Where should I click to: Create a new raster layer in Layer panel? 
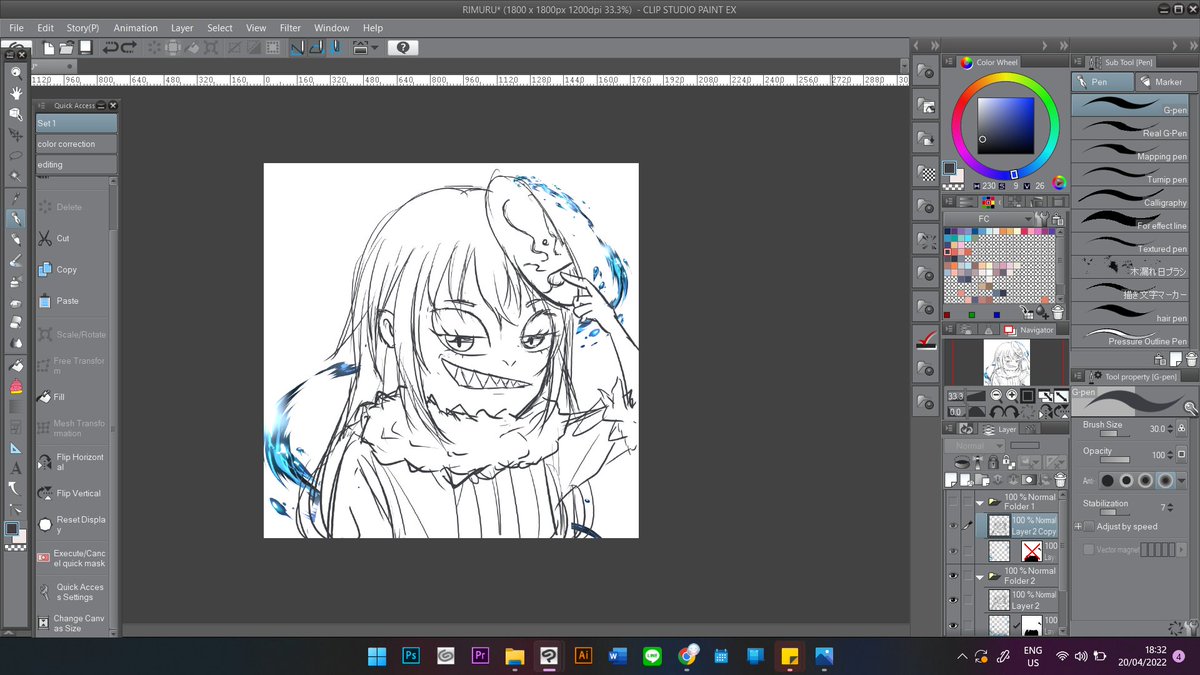point(950,480)
